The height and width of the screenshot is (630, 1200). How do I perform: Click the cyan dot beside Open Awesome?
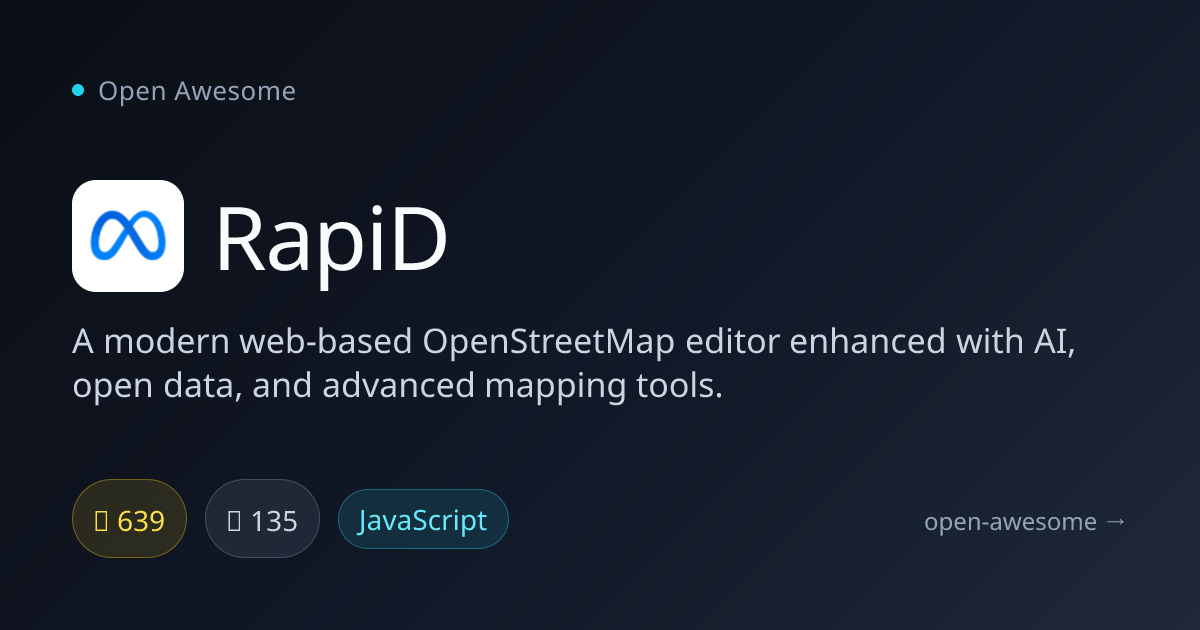point(78,91)
